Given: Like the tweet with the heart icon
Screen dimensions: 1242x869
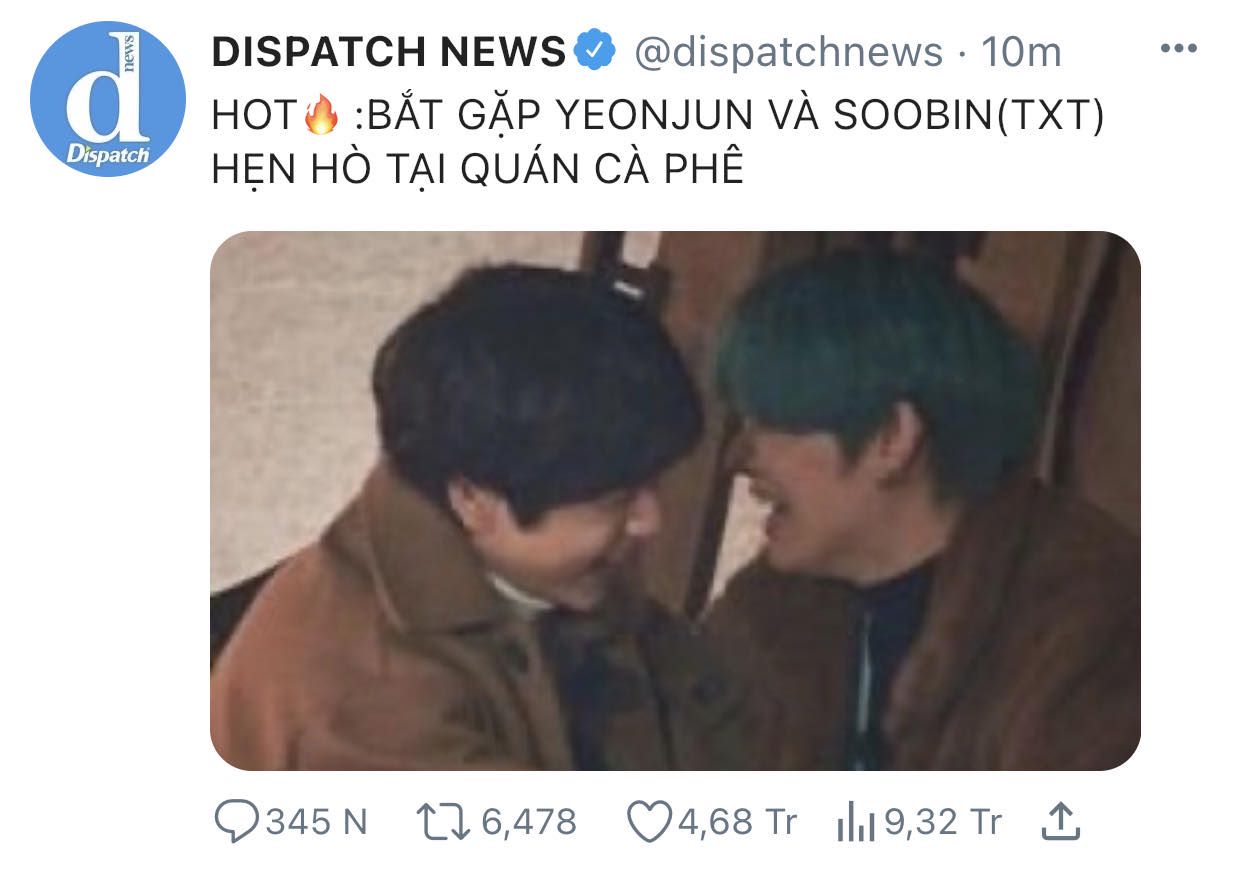Looking at the screenshot, I should point(650,822).
